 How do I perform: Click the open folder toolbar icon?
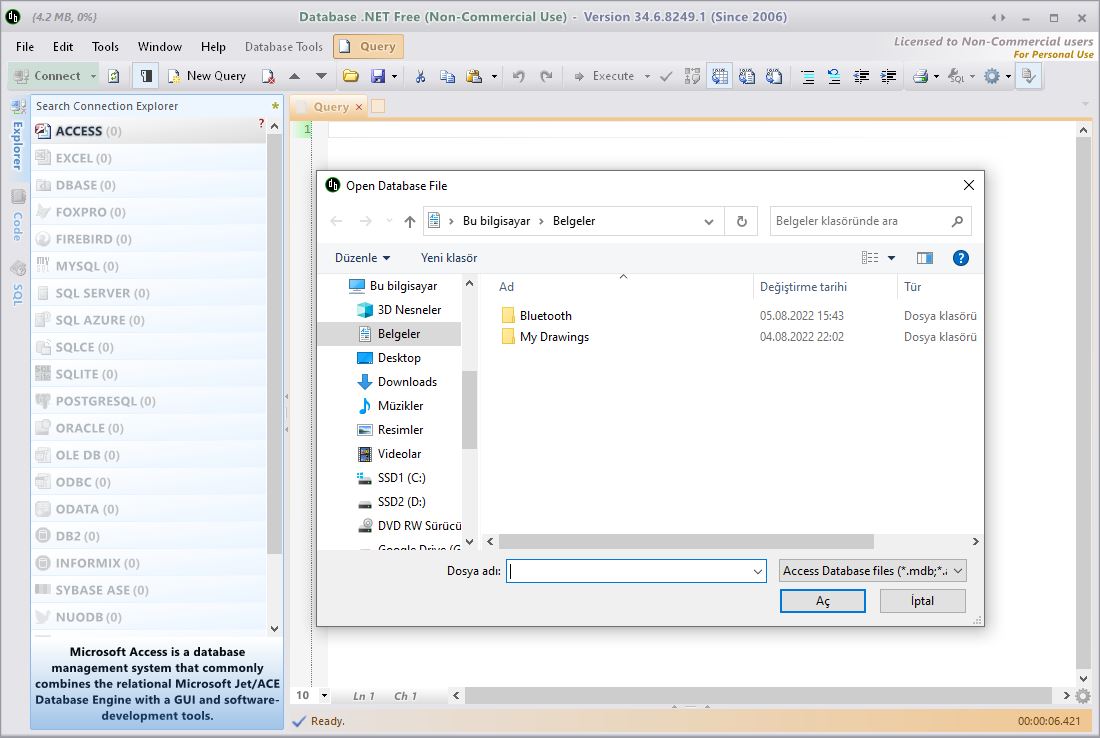[351, 76]
